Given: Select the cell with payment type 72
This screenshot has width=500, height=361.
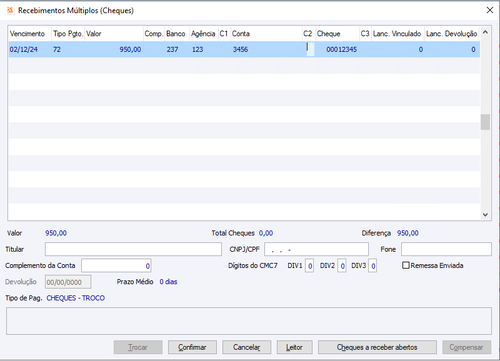Looking at the screenshot, I should [68, 49].
